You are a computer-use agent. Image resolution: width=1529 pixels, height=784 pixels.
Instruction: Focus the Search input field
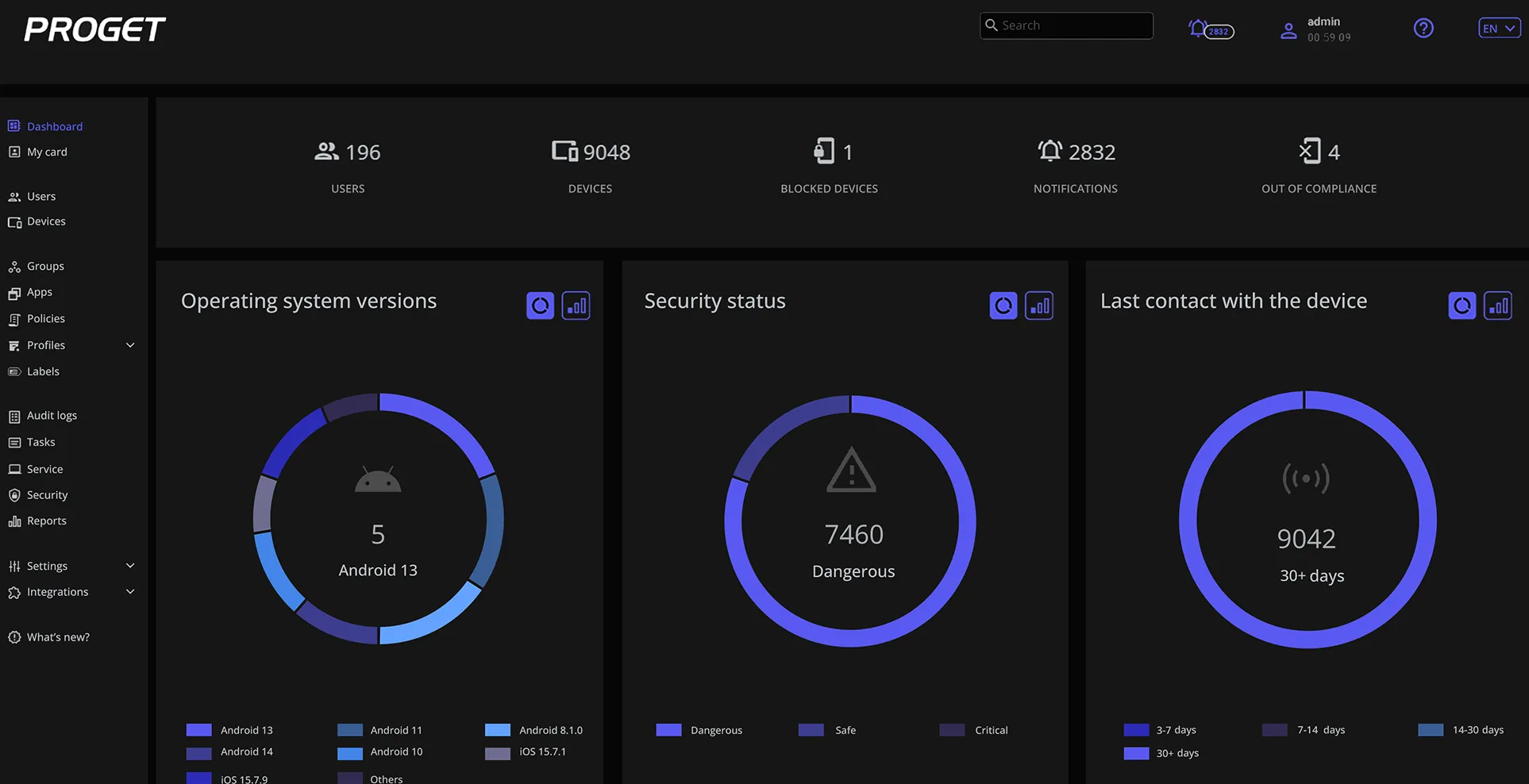[1066, 25]
